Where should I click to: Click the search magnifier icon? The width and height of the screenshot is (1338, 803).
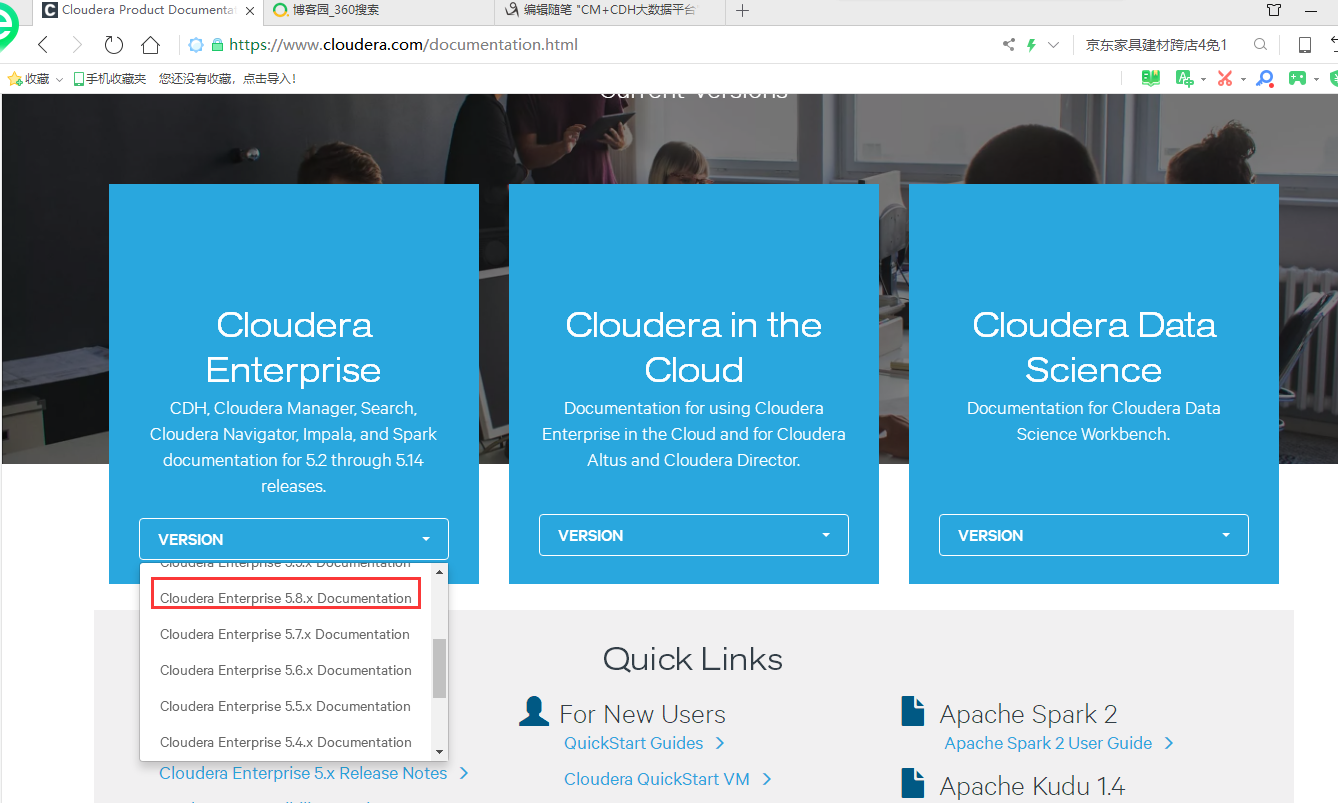coord(1260,45)
